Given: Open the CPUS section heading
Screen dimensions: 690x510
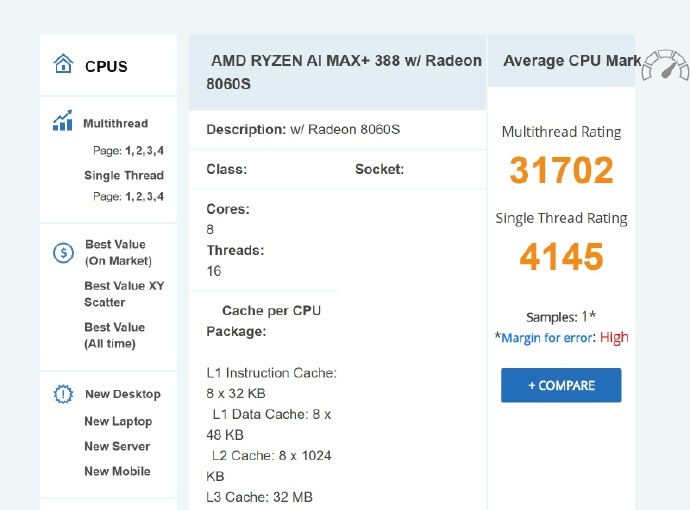Looking at the screenshot, I should click(106, 67).
